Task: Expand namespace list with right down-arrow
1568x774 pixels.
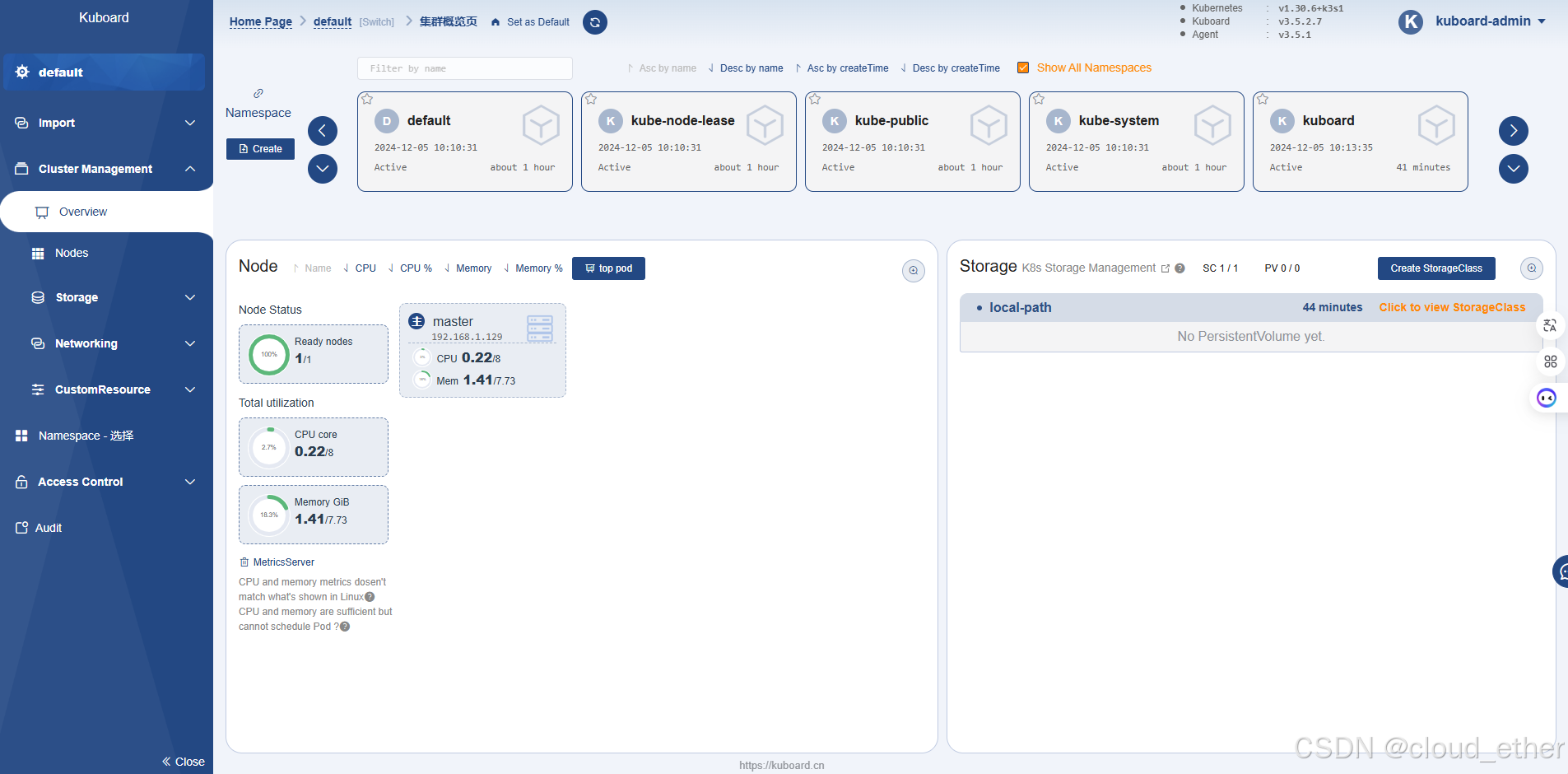Action: click(1514, 169)
